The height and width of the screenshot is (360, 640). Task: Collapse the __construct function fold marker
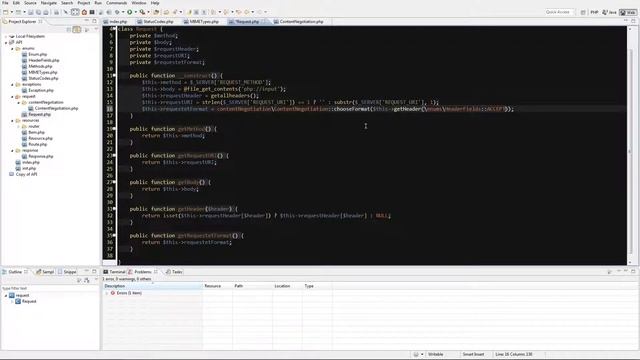[114, 76]
